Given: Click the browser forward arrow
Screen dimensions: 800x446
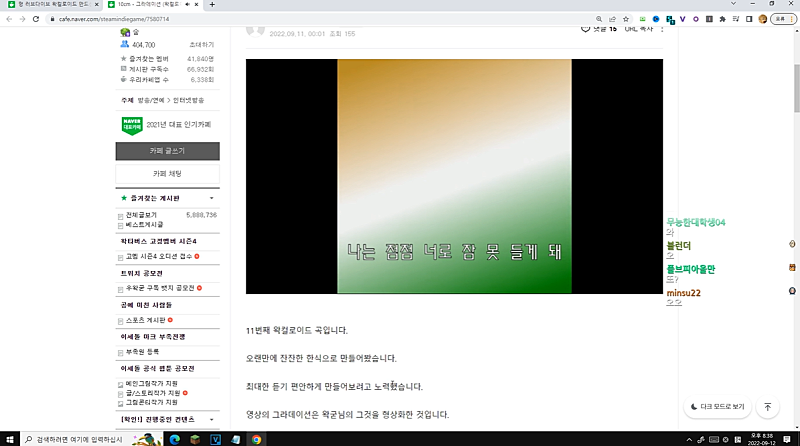Looking at the screenshot, I should pos(22,19).
